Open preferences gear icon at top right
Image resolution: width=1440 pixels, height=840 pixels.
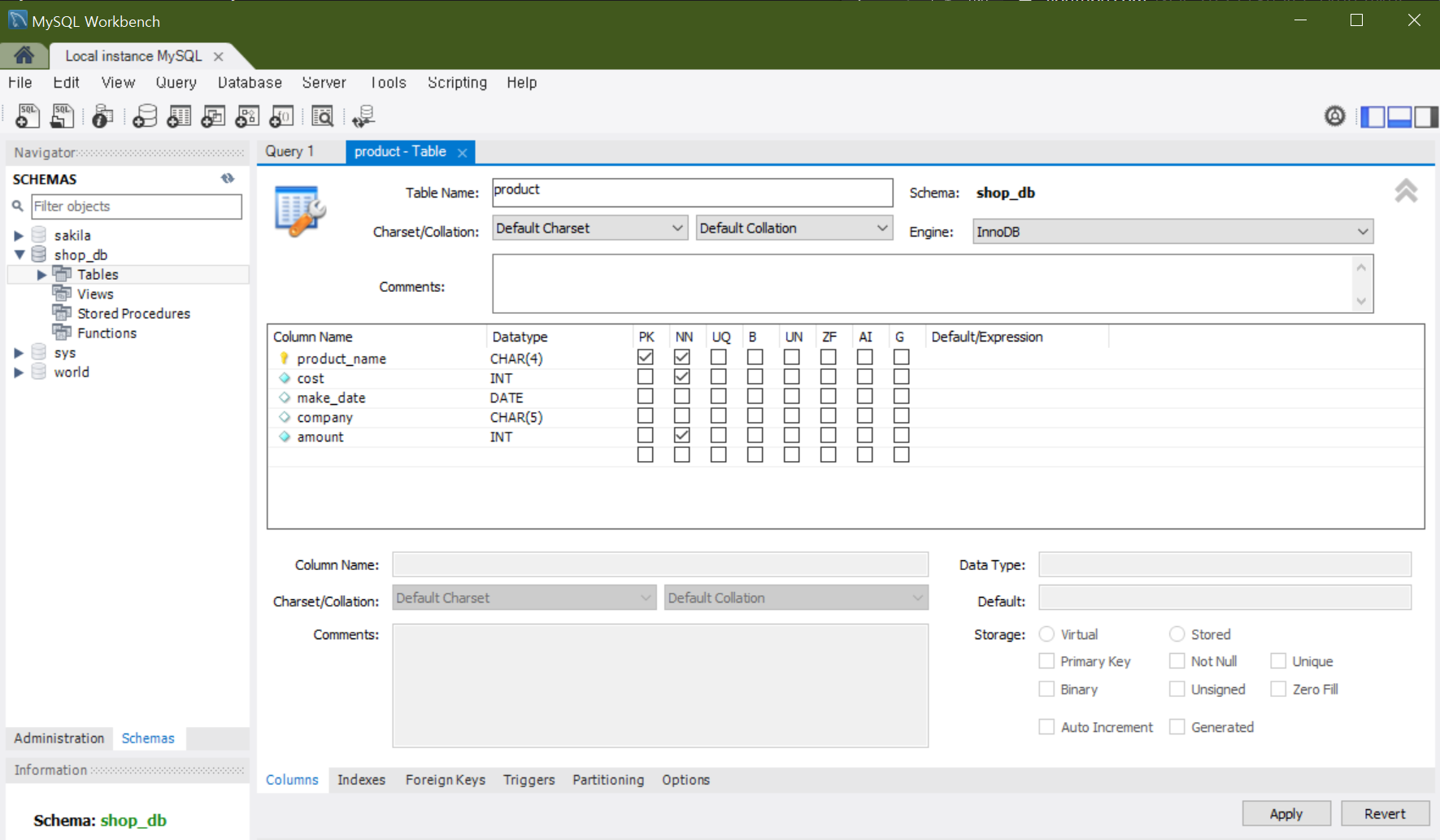click(x=1334, y=116)
